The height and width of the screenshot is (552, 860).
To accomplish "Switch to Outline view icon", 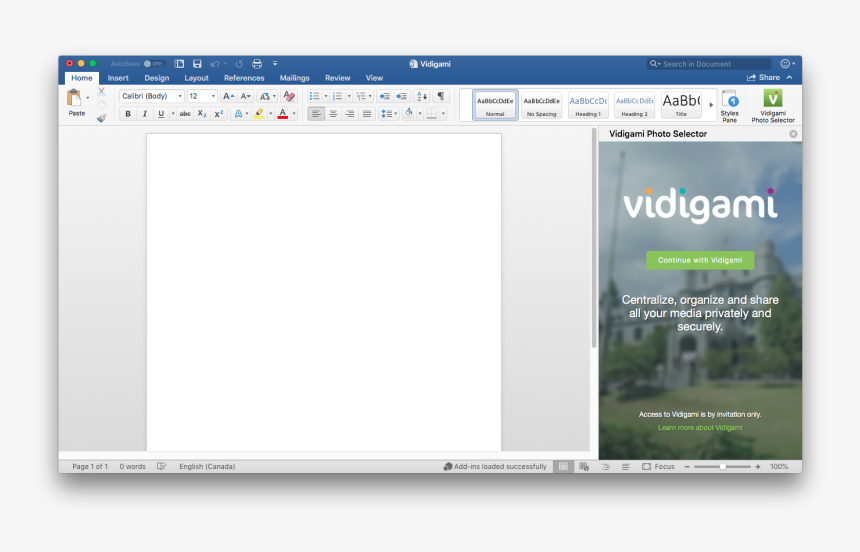I will coord(605,466).
